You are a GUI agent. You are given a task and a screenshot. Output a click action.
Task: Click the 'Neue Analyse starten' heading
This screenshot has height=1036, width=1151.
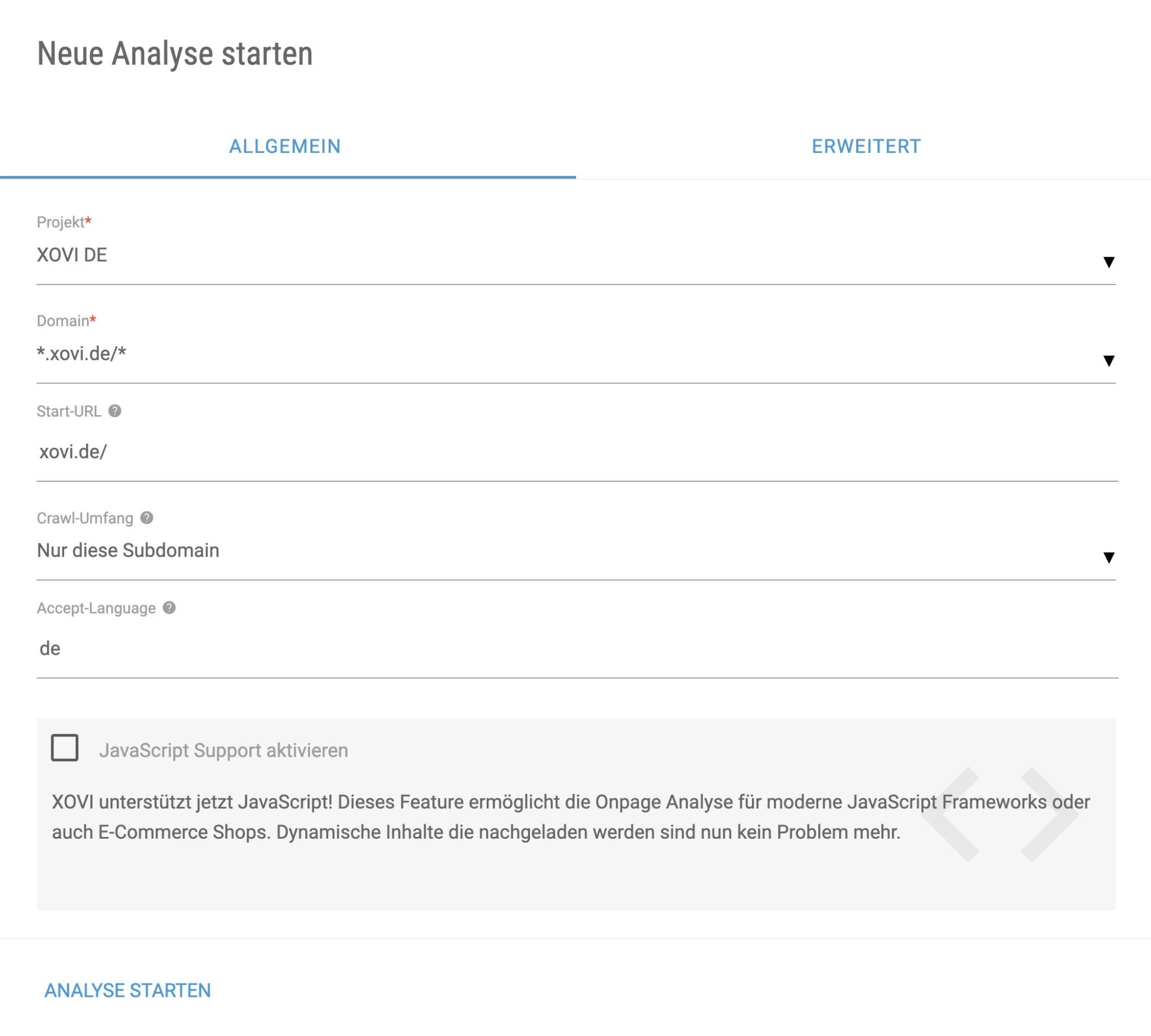tap(175, 54)
